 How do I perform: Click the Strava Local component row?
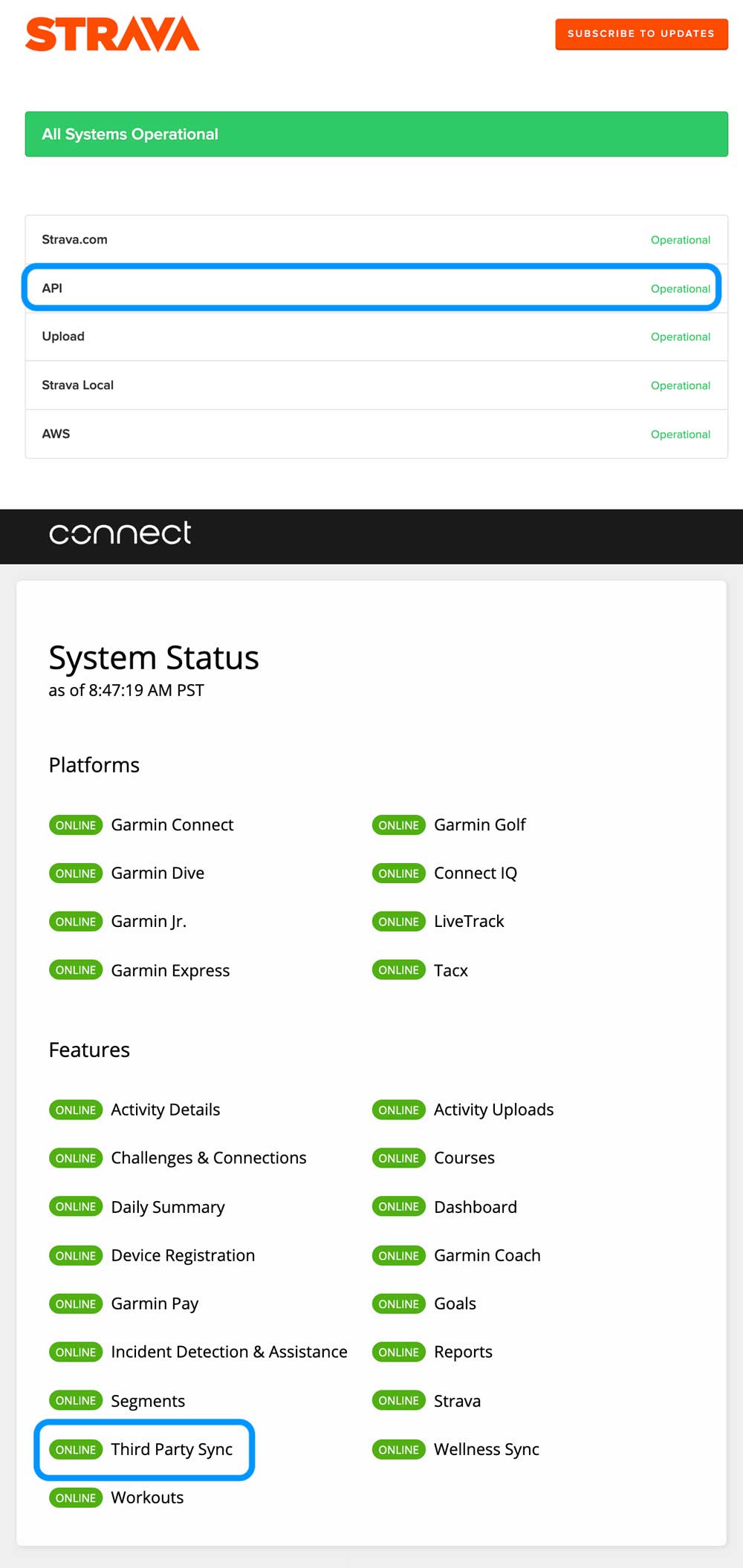click(376, 386)
